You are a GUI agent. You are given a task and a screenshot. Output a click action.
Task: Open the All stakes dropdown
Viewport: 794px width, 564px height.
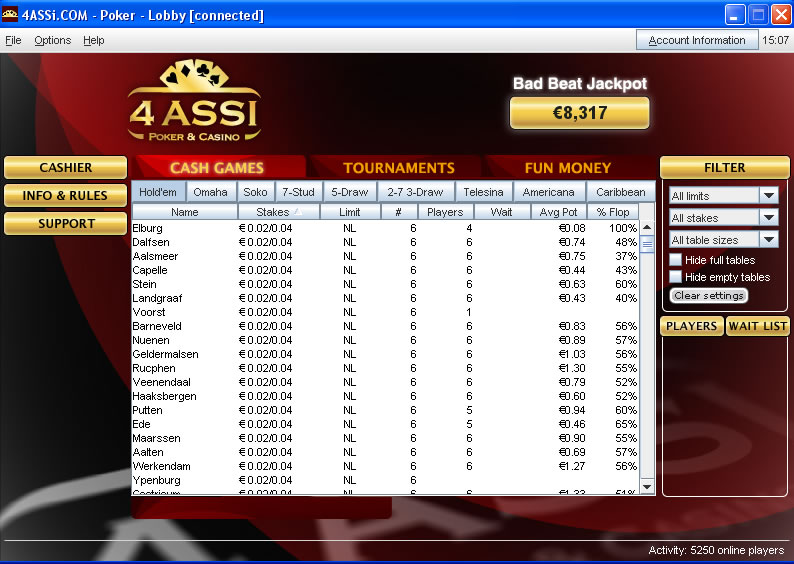pos(769,218)
